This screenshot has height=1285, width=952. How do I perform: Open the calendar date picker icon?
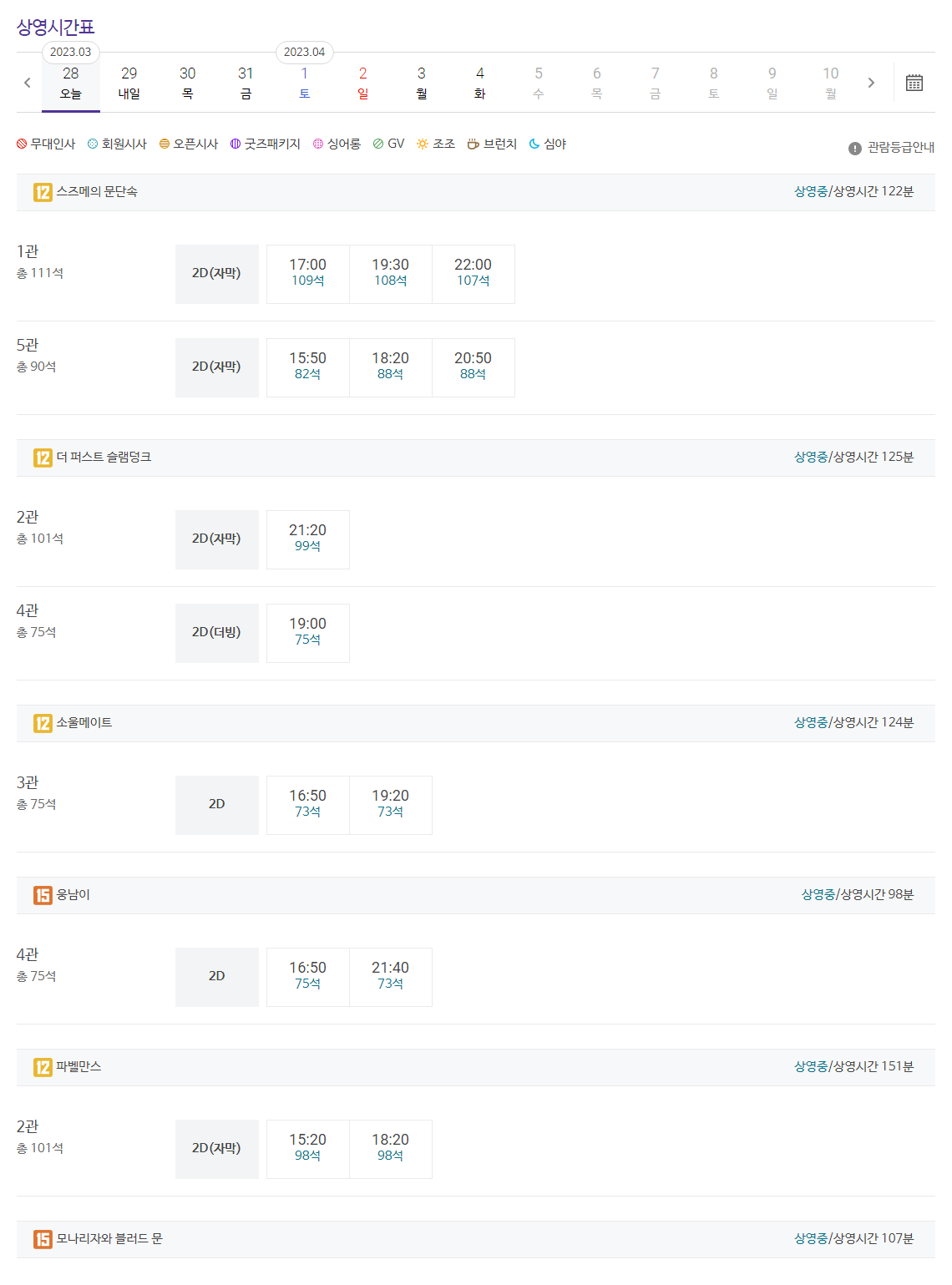click(914, 83)
